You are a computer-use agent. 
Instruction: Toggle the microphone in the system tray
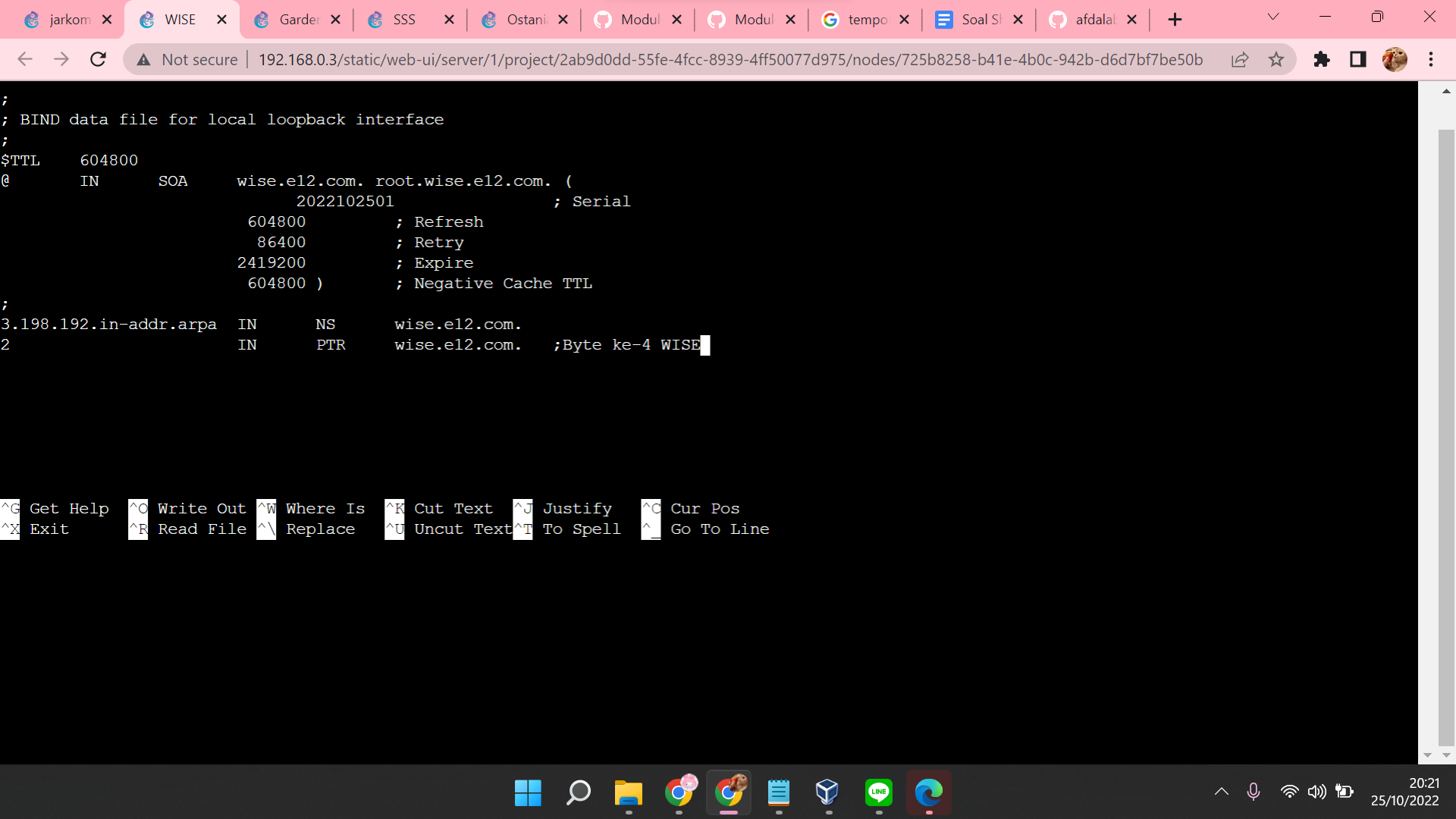(x=1253, y=791)
